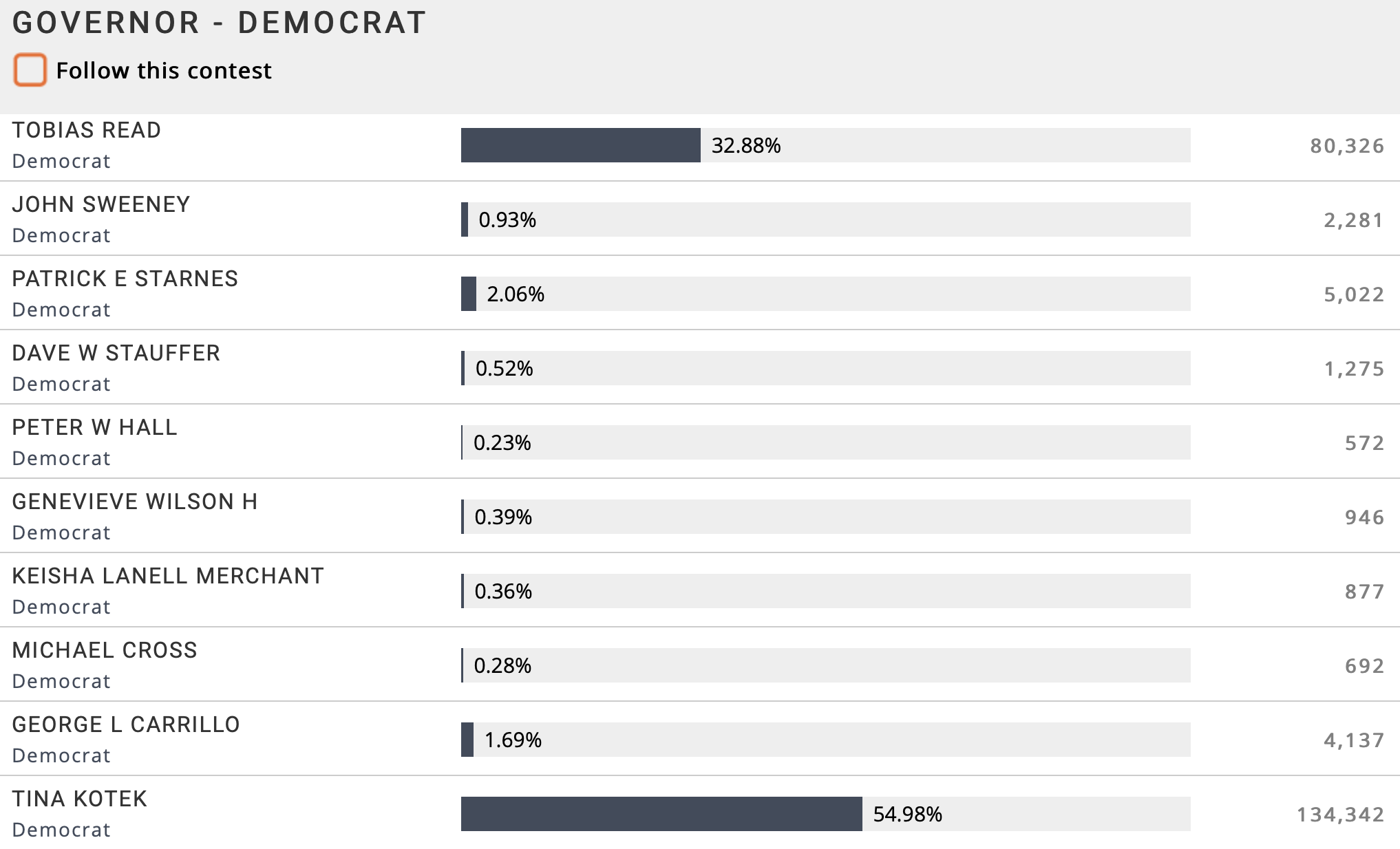
Task: Click Tina Kotek's candidate name
Action: tap(80, 799)
